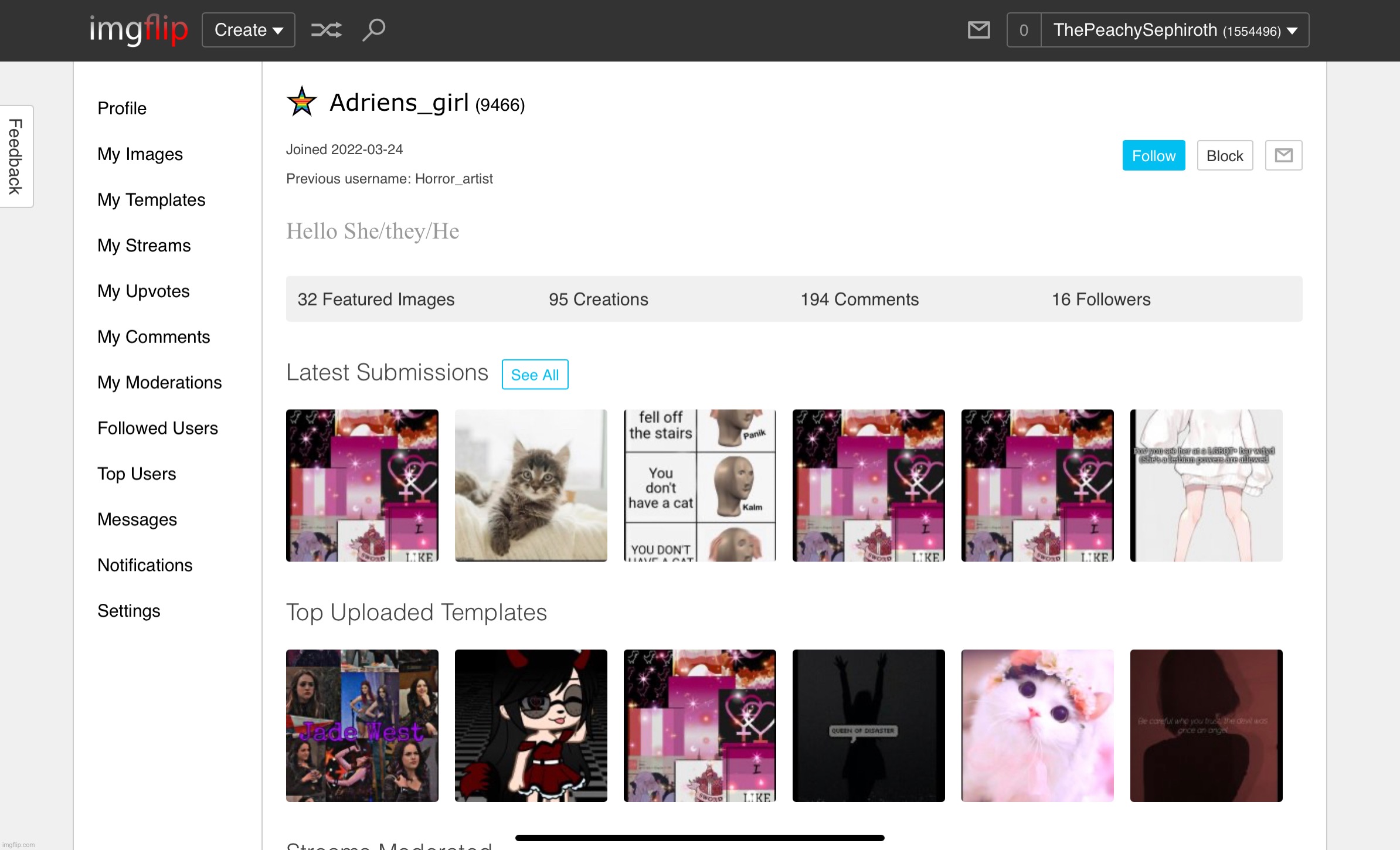Viewport: 1400px width, 850px height.
Task: Open Queen of Disaster silhouette template
Action: point(869,726)
